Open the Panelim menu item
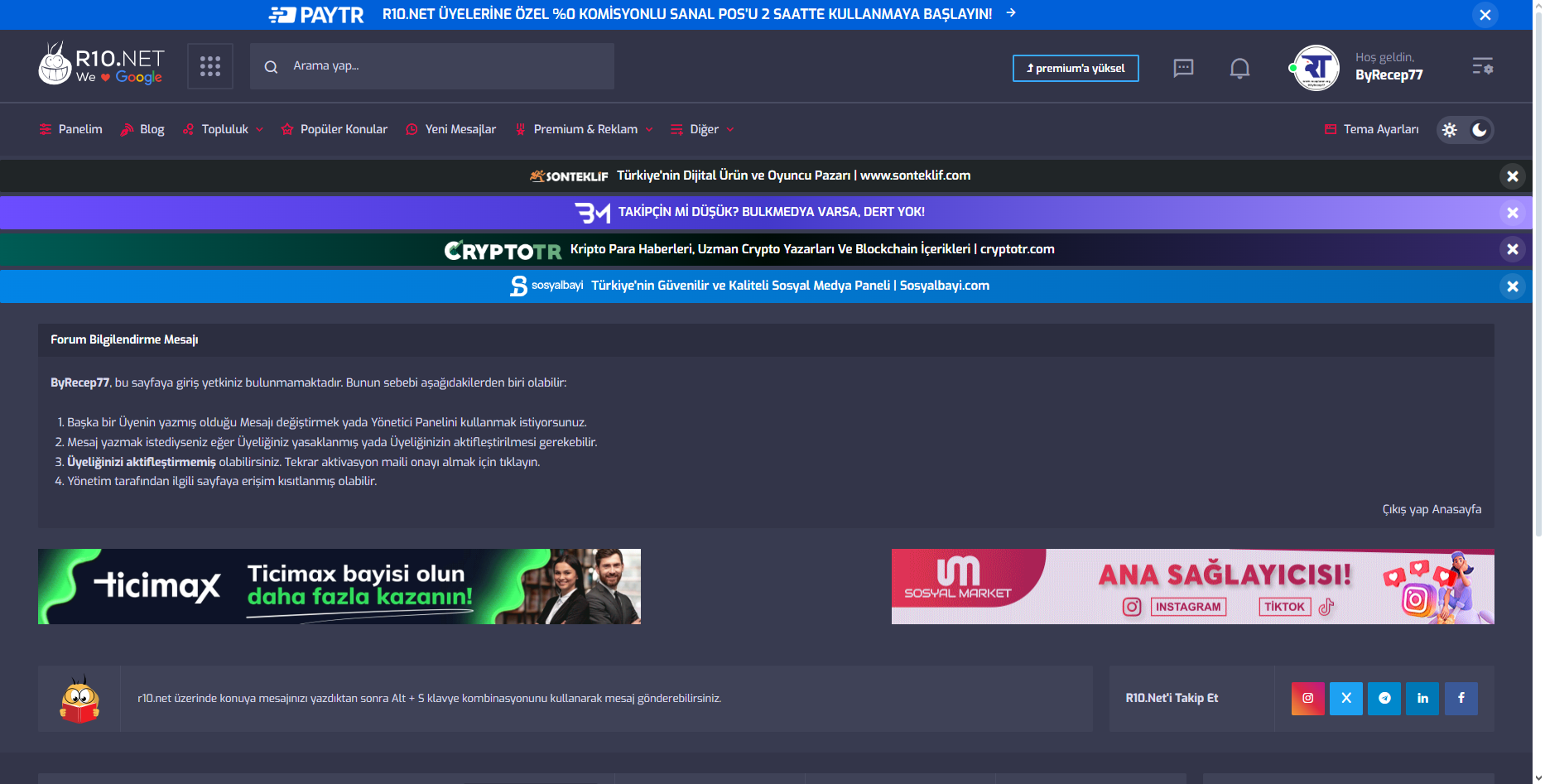Viewport: 1545px width, 784px height. pyautogui.click(x=71, y=129)
